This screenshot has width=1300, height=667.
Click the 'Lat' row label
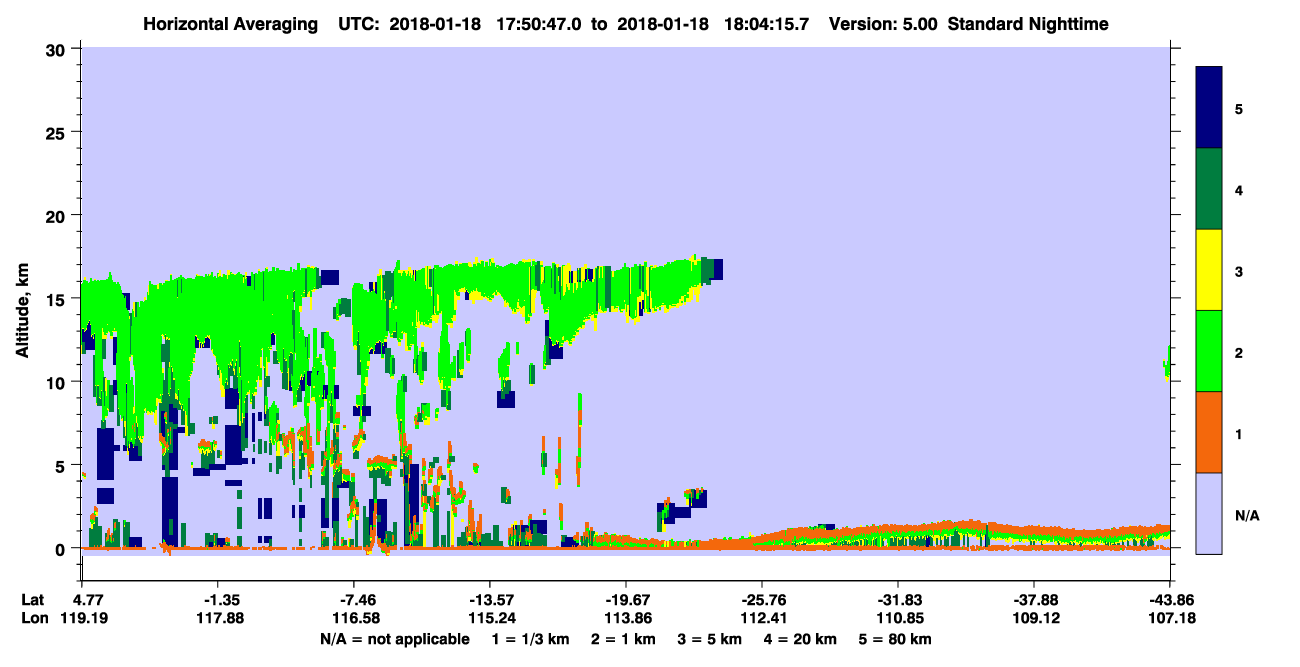[32, 600]
